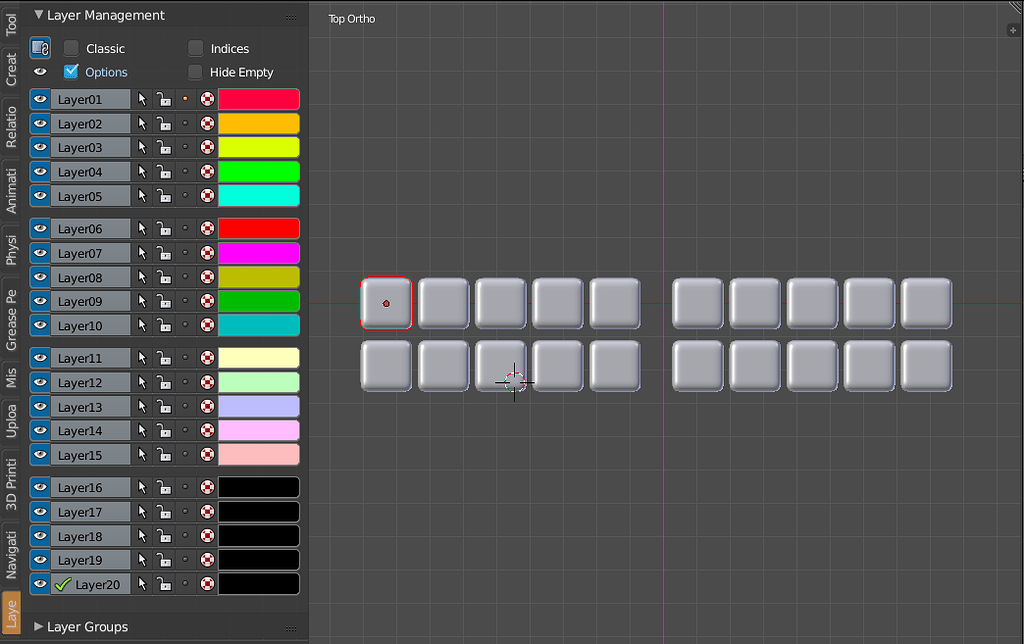Click the 3D cursor crosshair in the viewport
Image resolution: width=1024 pixels, height=644 pixels.
(x=515, y=382)
